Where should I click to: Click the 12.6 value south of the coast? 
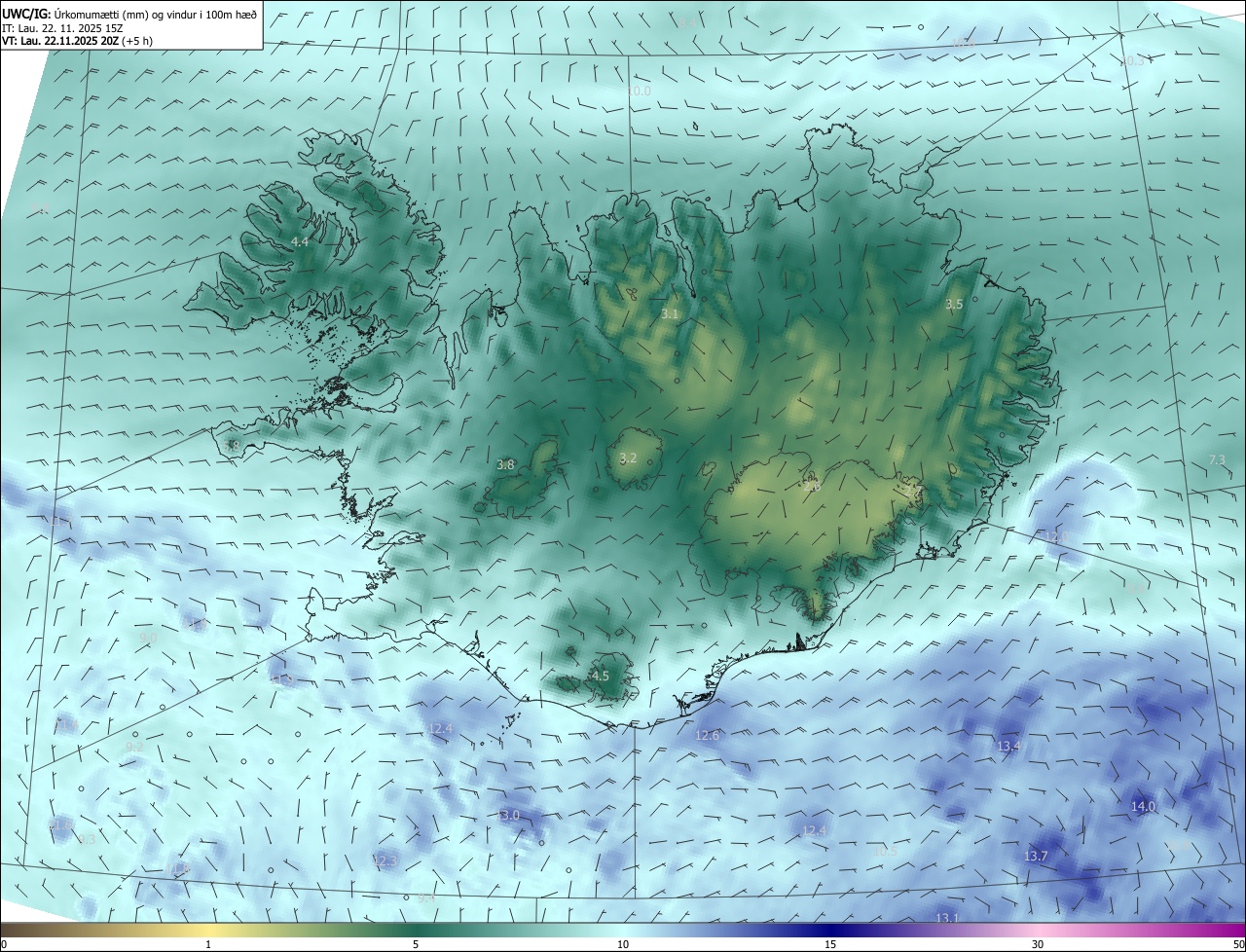pyautogui.click(x=707, y=735)
